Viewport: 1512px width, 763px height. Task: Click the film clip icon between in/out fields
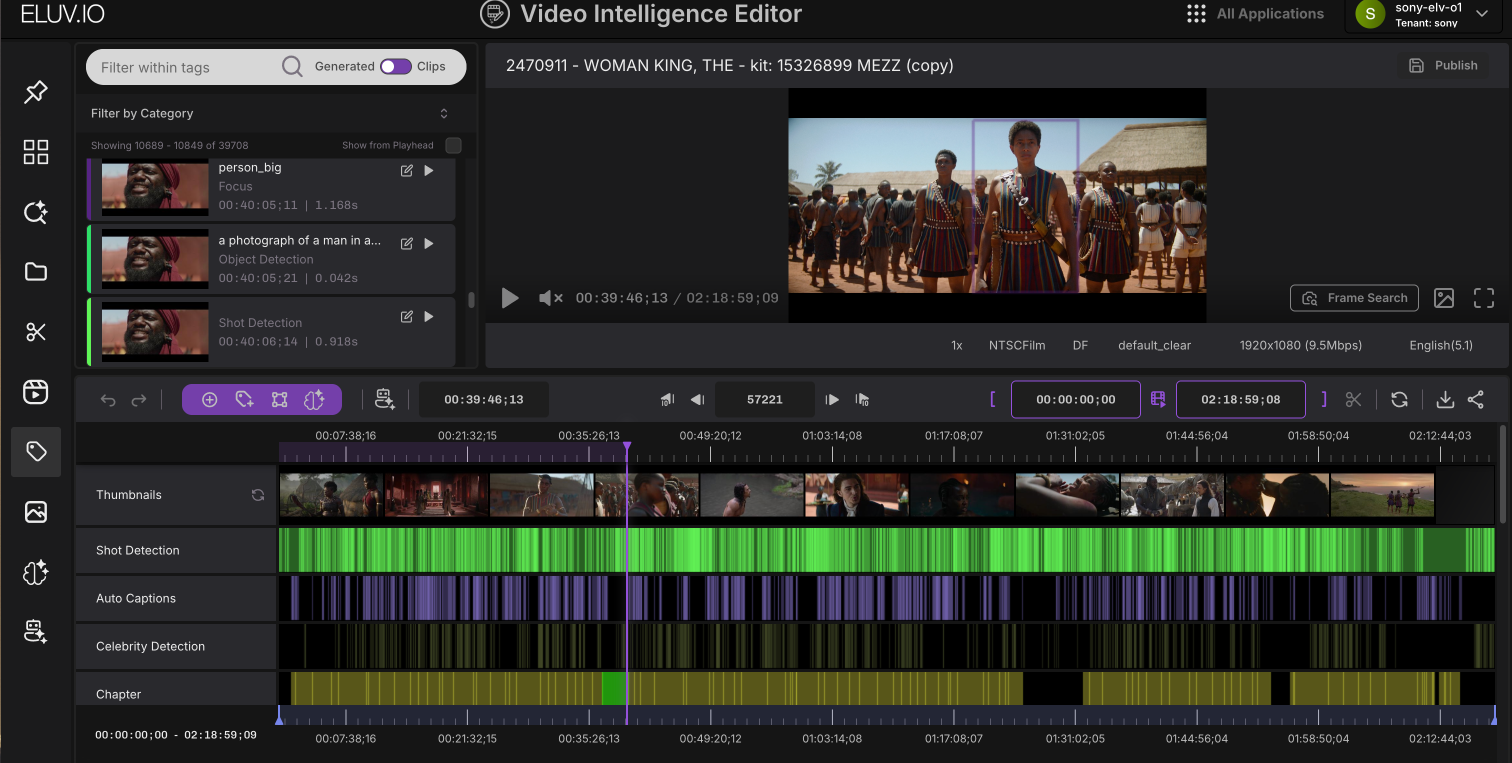point(1158,400)
